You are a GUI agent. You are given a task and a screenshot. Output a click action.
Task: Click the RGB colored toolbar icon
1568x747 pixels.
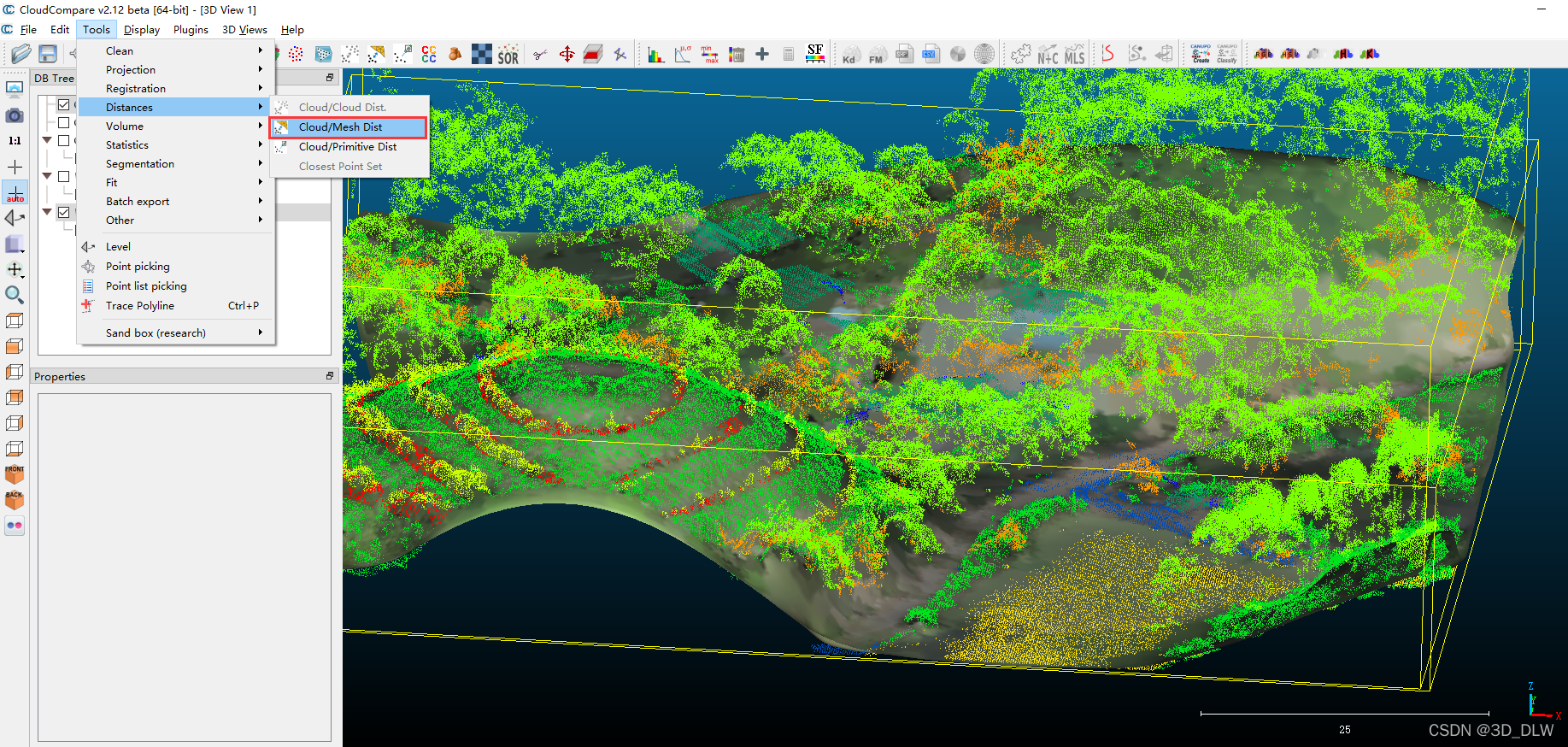(x=1263, y=54)
